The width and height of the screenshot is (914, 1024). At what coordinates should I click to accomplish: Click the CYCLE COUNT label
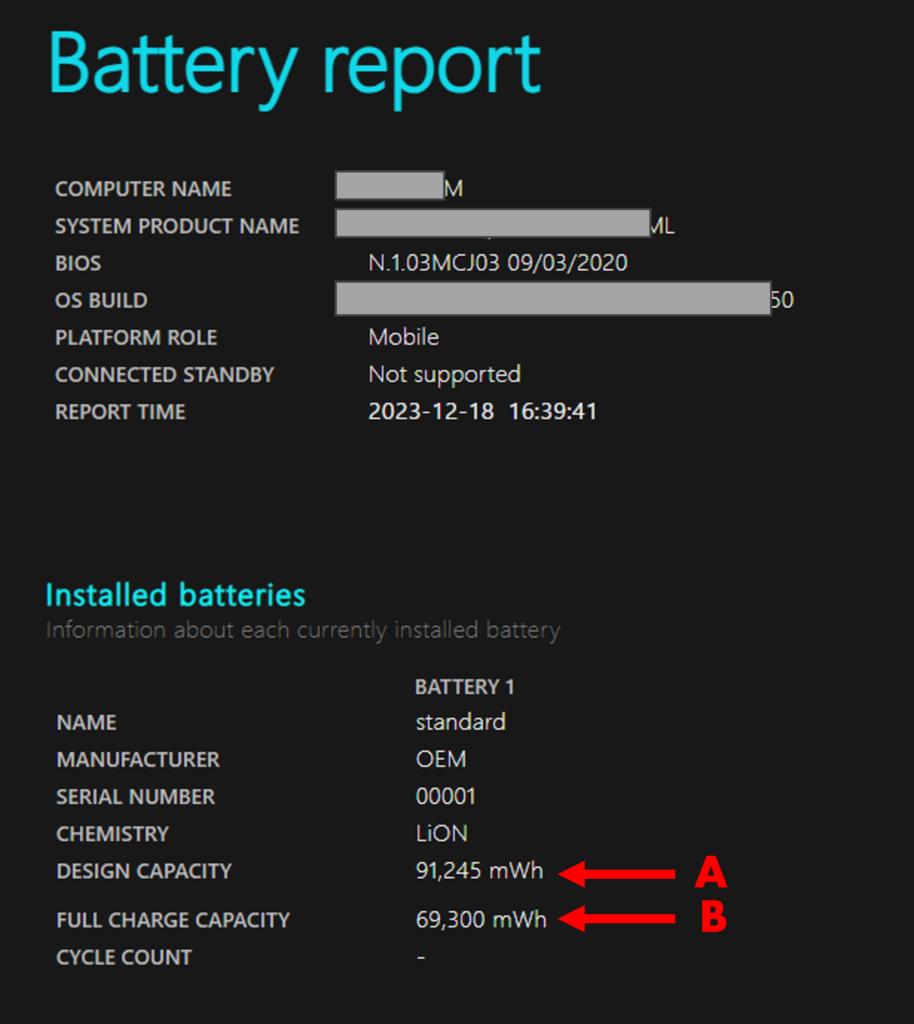(124, 957)
